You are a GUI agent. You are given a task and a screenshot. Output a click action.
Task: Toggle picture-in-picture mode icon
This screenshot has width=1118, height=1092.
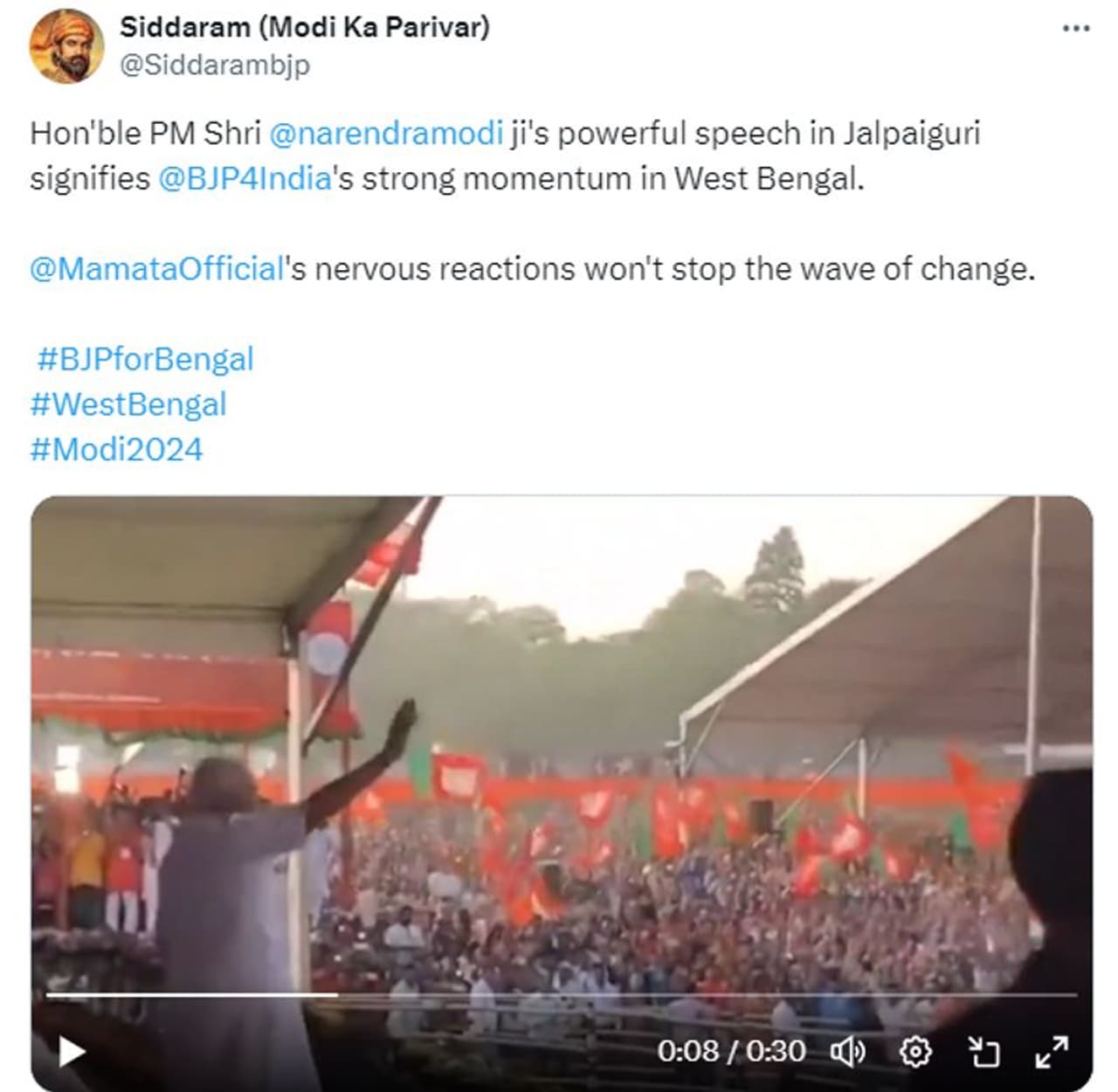(x=984, y=1052)
